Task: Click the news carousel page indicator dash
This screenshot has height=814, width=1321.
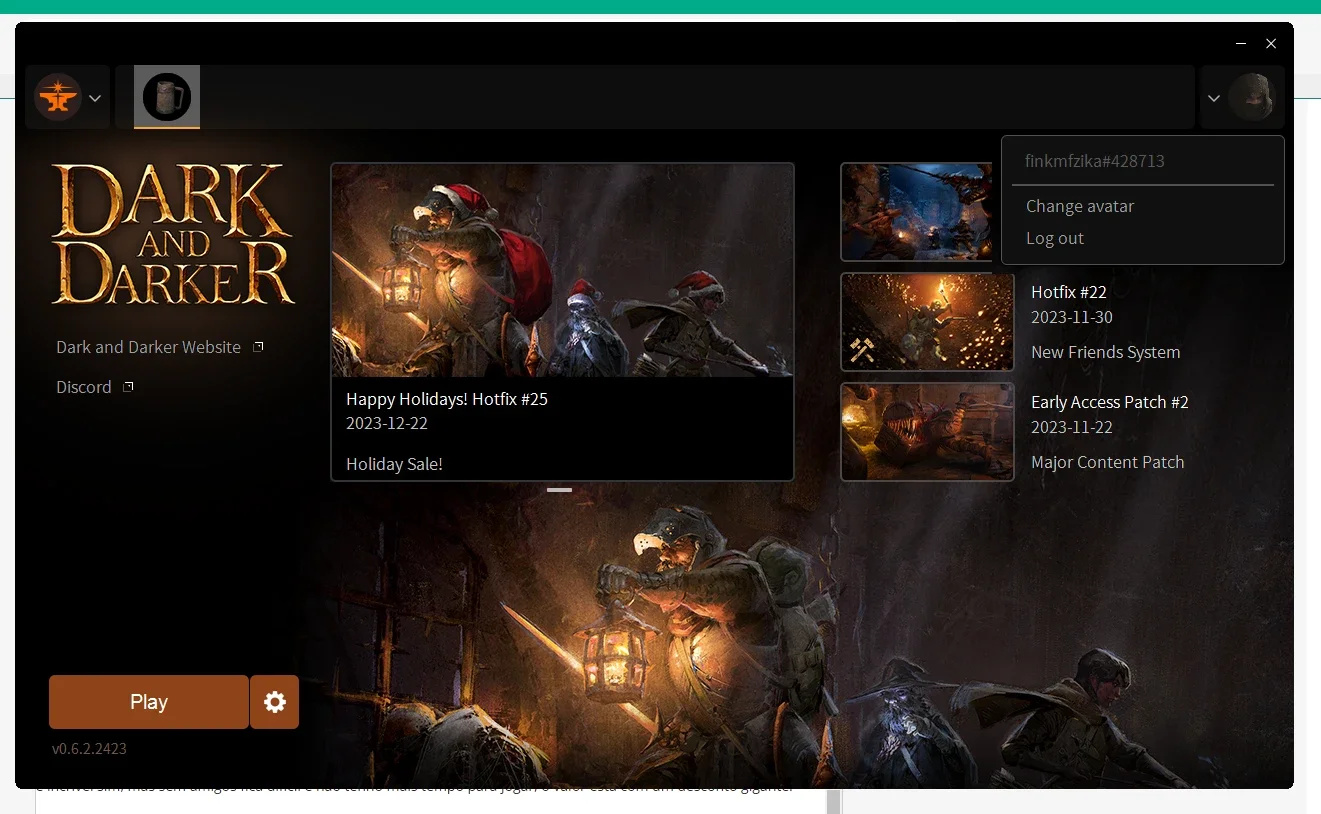Action: click(560, 490)
